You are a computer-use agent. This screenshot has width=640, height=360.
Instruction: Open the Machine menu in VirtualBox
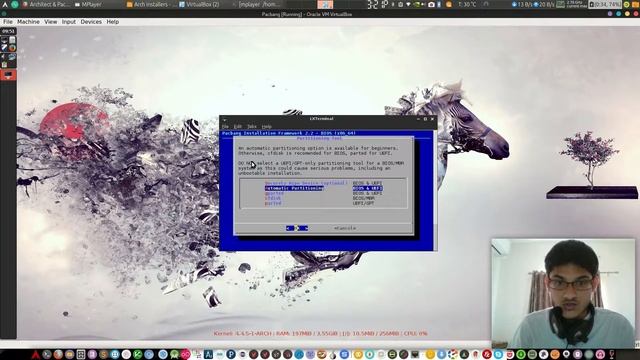[x=28, y=22]
